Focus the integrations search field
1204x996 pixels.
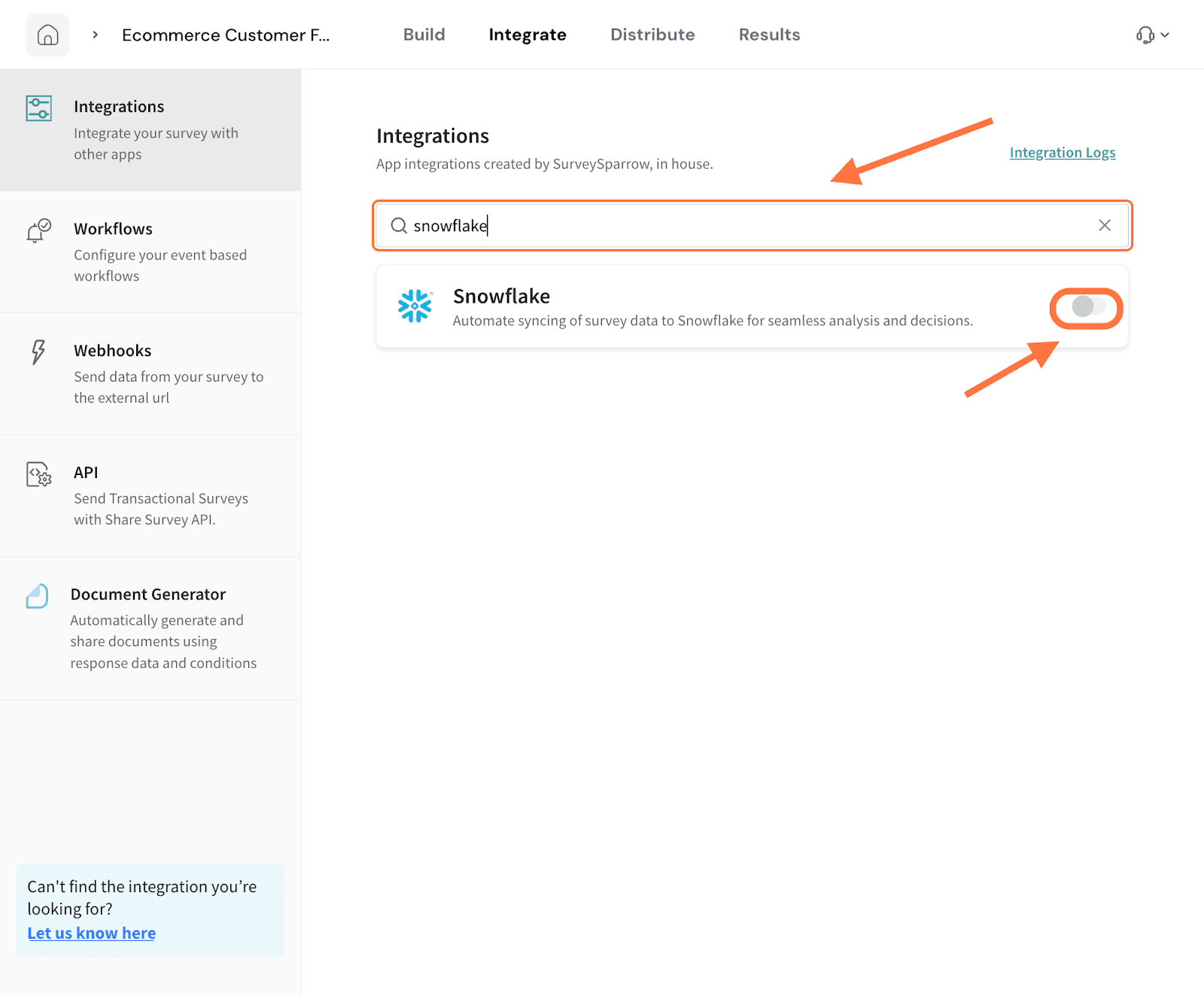point(752,226)
